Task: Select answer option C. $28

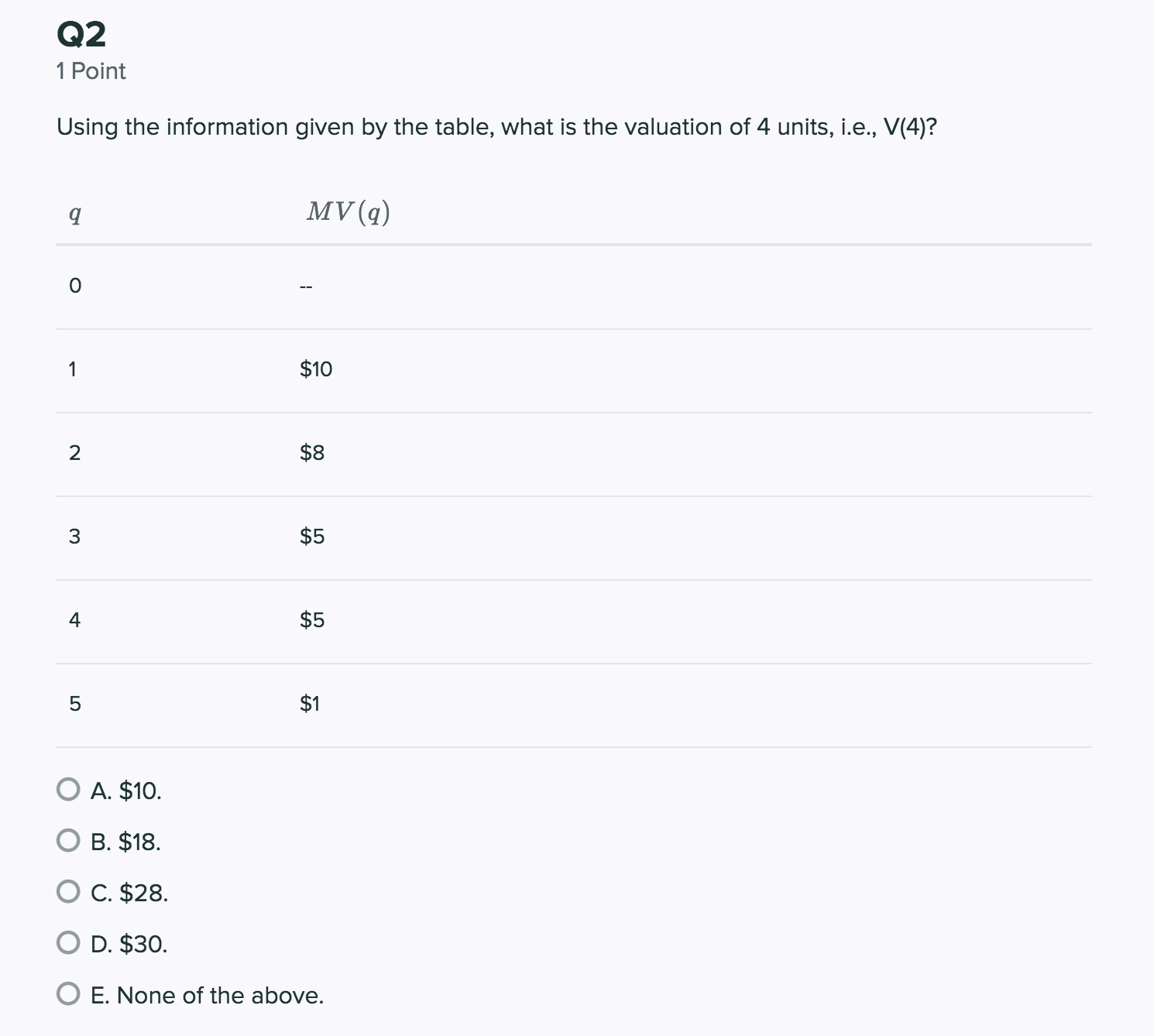Action: click(x=70, y=893)
